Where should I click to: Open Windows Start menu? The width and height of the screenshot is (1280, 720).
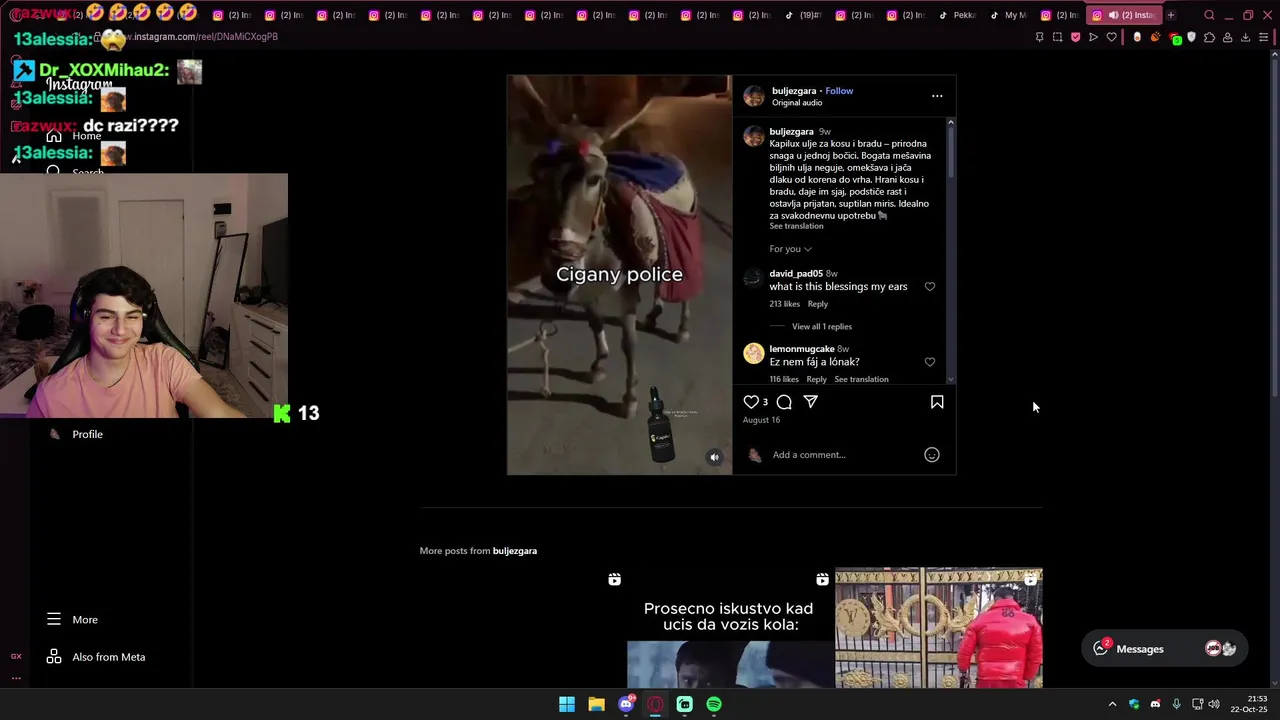click(x=567, y=704)
